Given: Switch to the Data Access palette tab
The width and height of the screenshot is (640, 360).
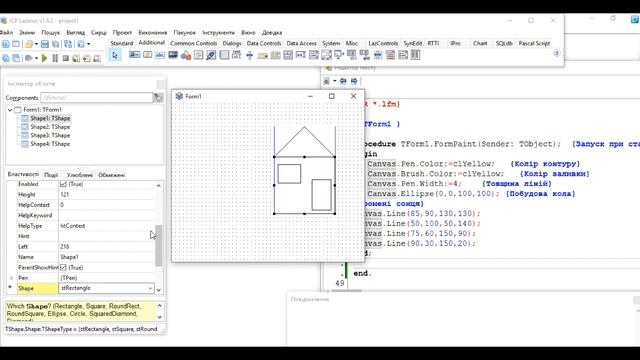Looking at the screenshot, I should coord(301,43).
